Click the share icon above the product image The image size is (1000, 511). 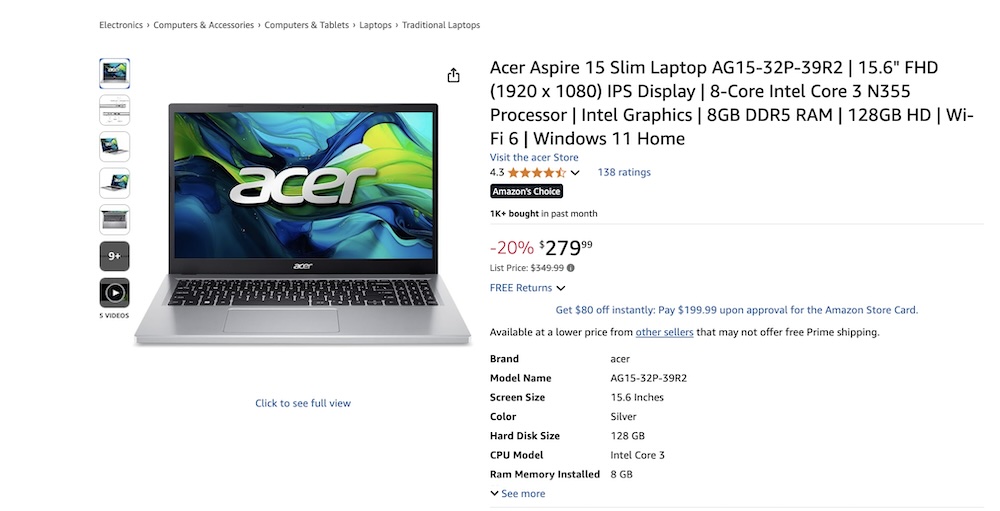(453, 76)
